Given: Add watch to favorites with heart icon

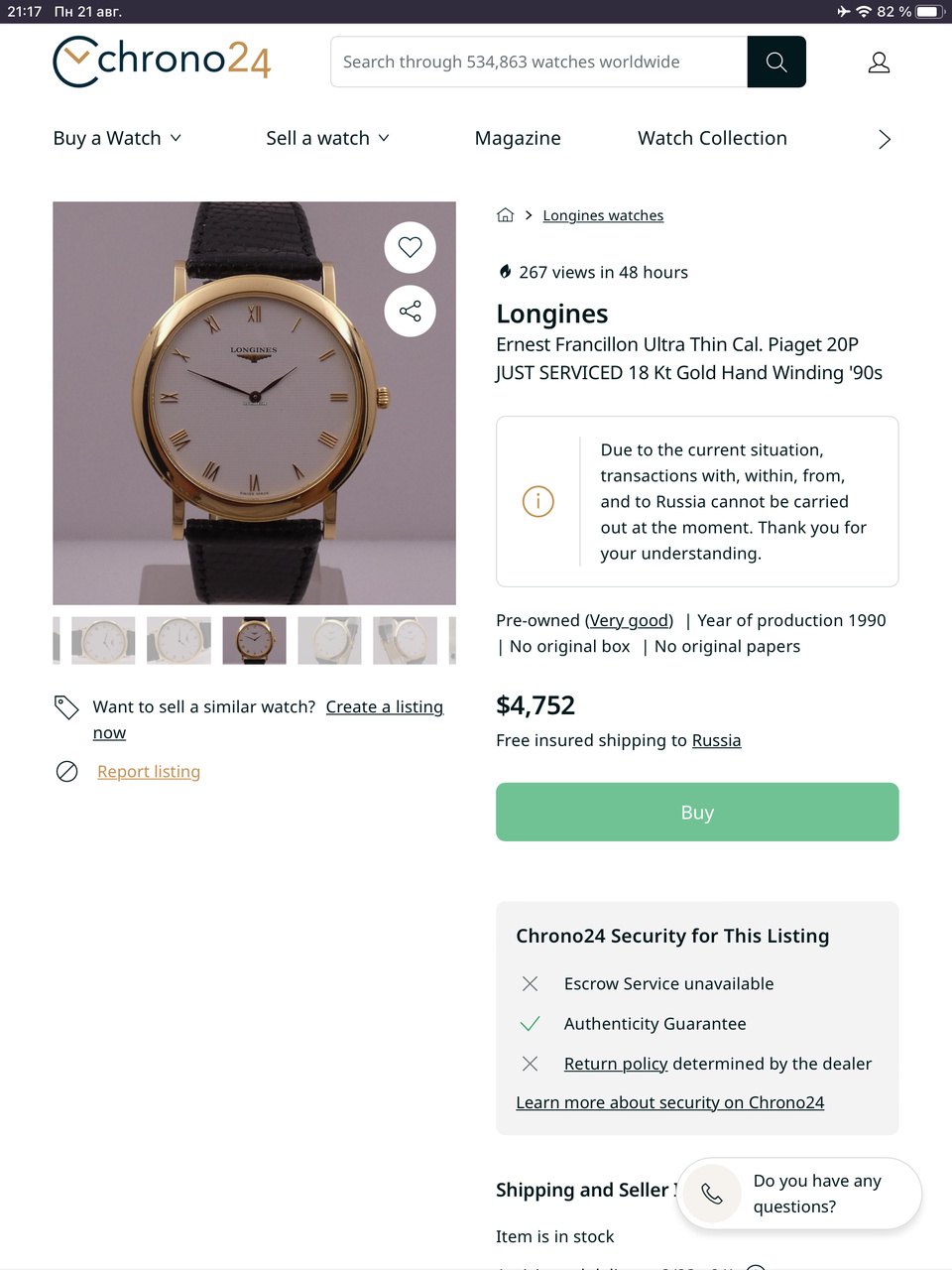Looking at the screenshot, I should (x=410, y=247).
